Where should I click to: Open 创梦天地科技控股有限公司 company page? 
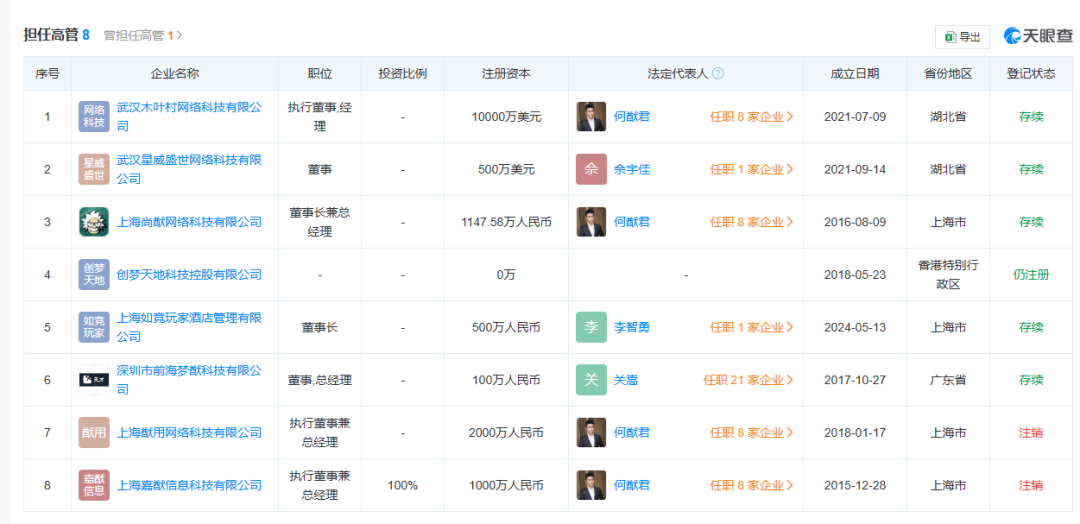(x=189, y=275)
